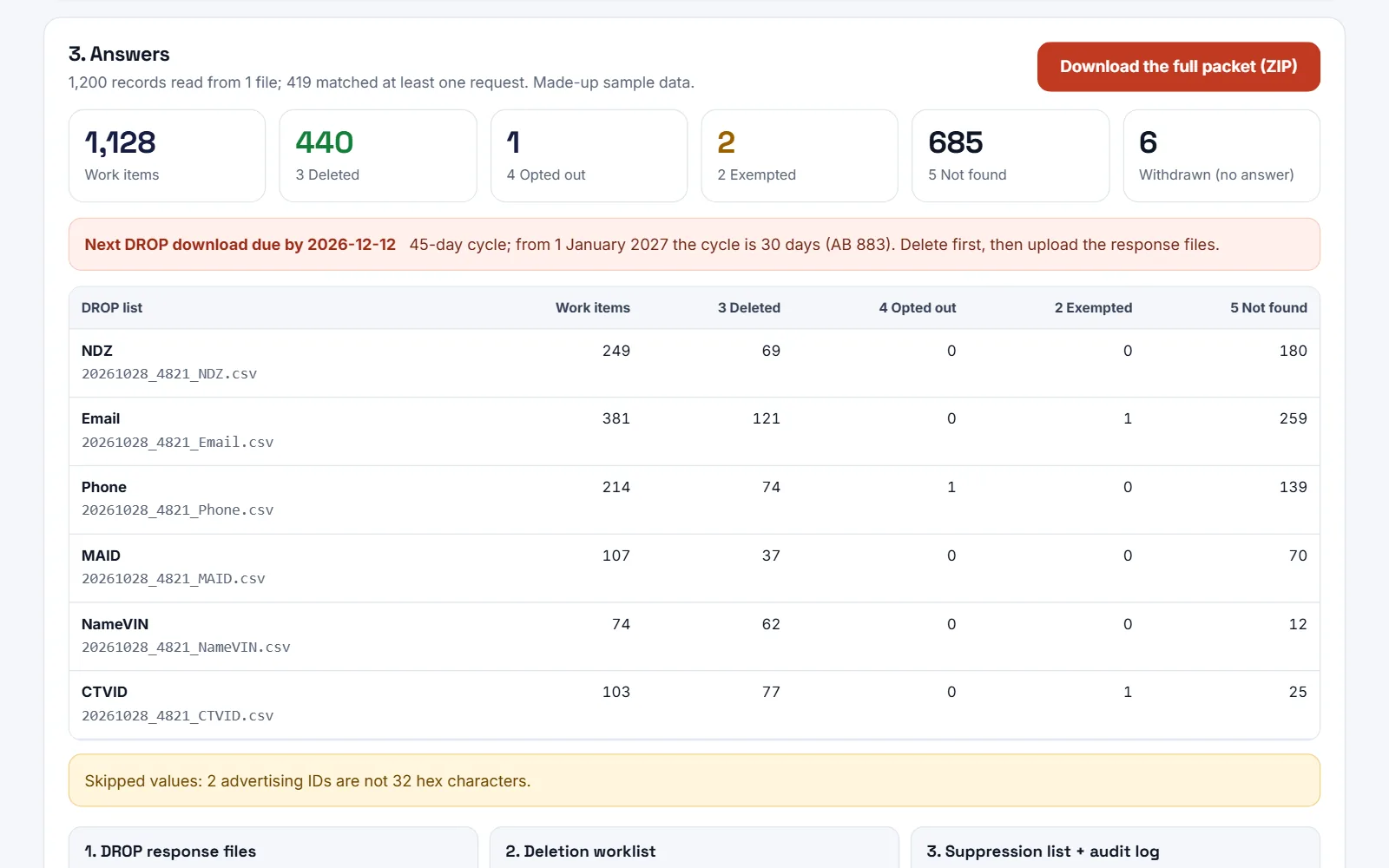Click Email deleted value 121

(x=767, y=418)
